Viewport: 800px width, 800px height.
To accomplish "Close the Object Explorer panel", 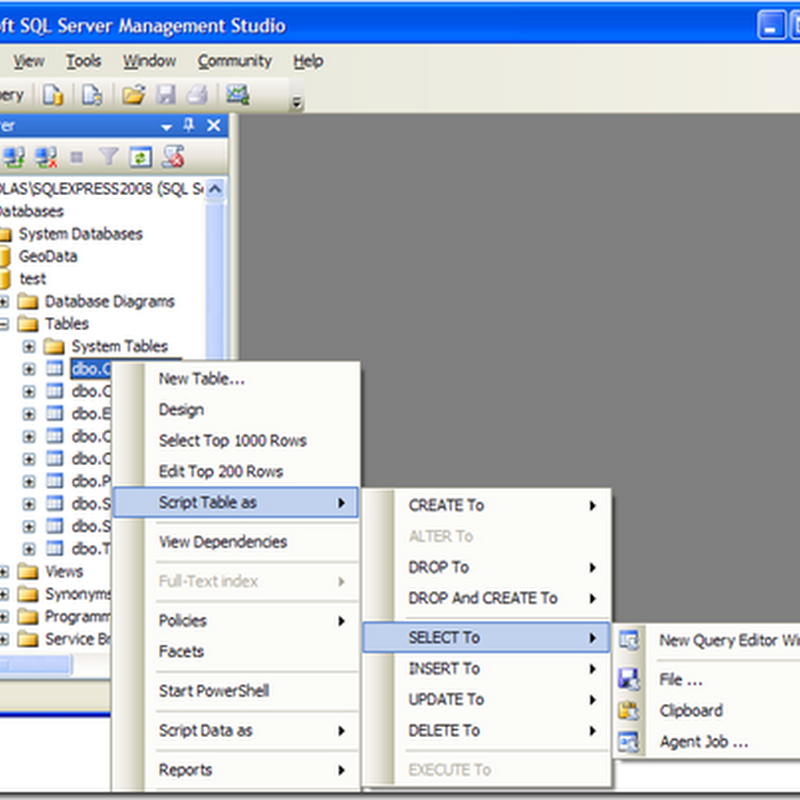I will [x=214, y=125].
